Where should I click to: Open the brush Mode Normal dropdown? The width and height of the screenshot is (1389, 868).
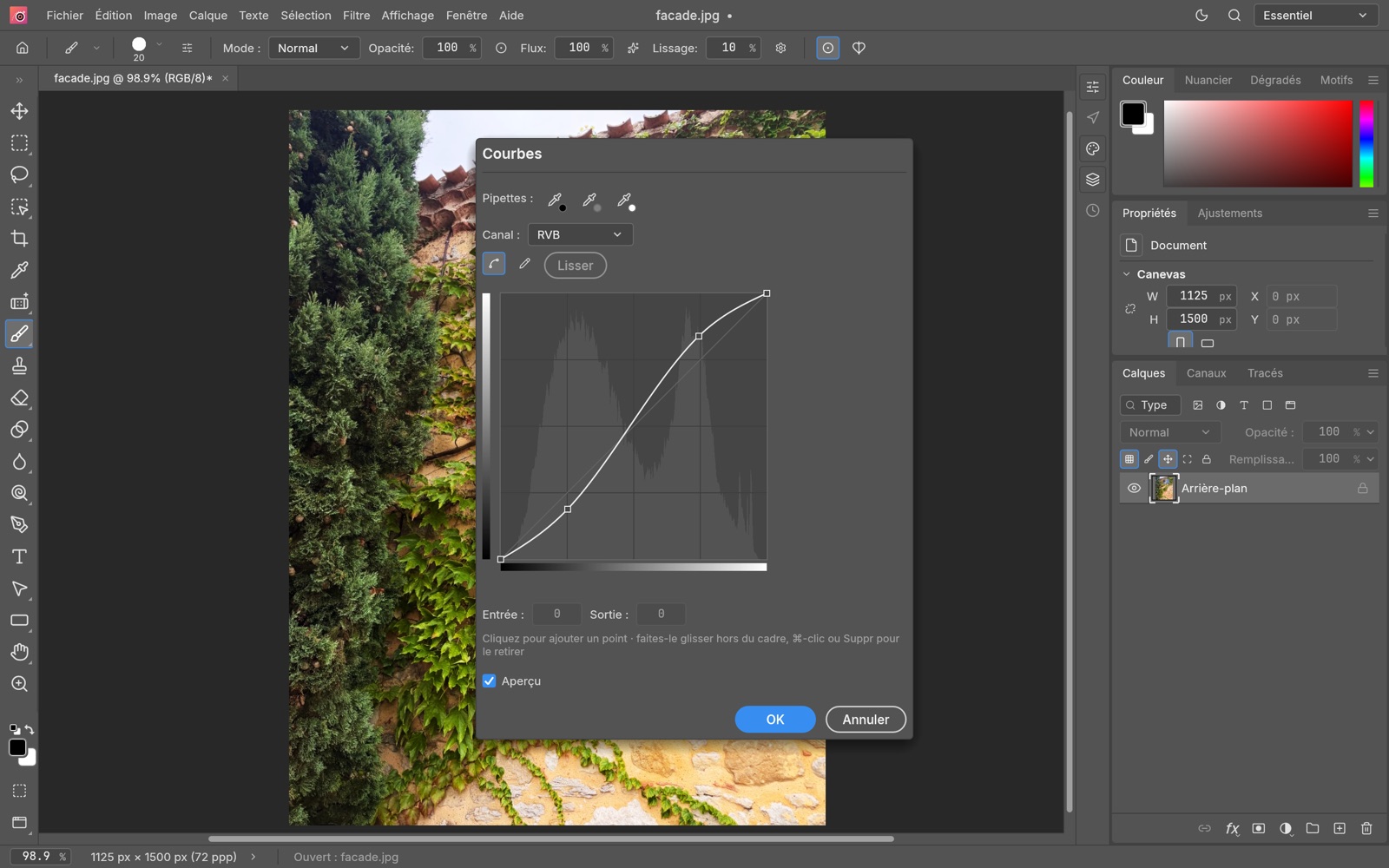pos(313,48)
